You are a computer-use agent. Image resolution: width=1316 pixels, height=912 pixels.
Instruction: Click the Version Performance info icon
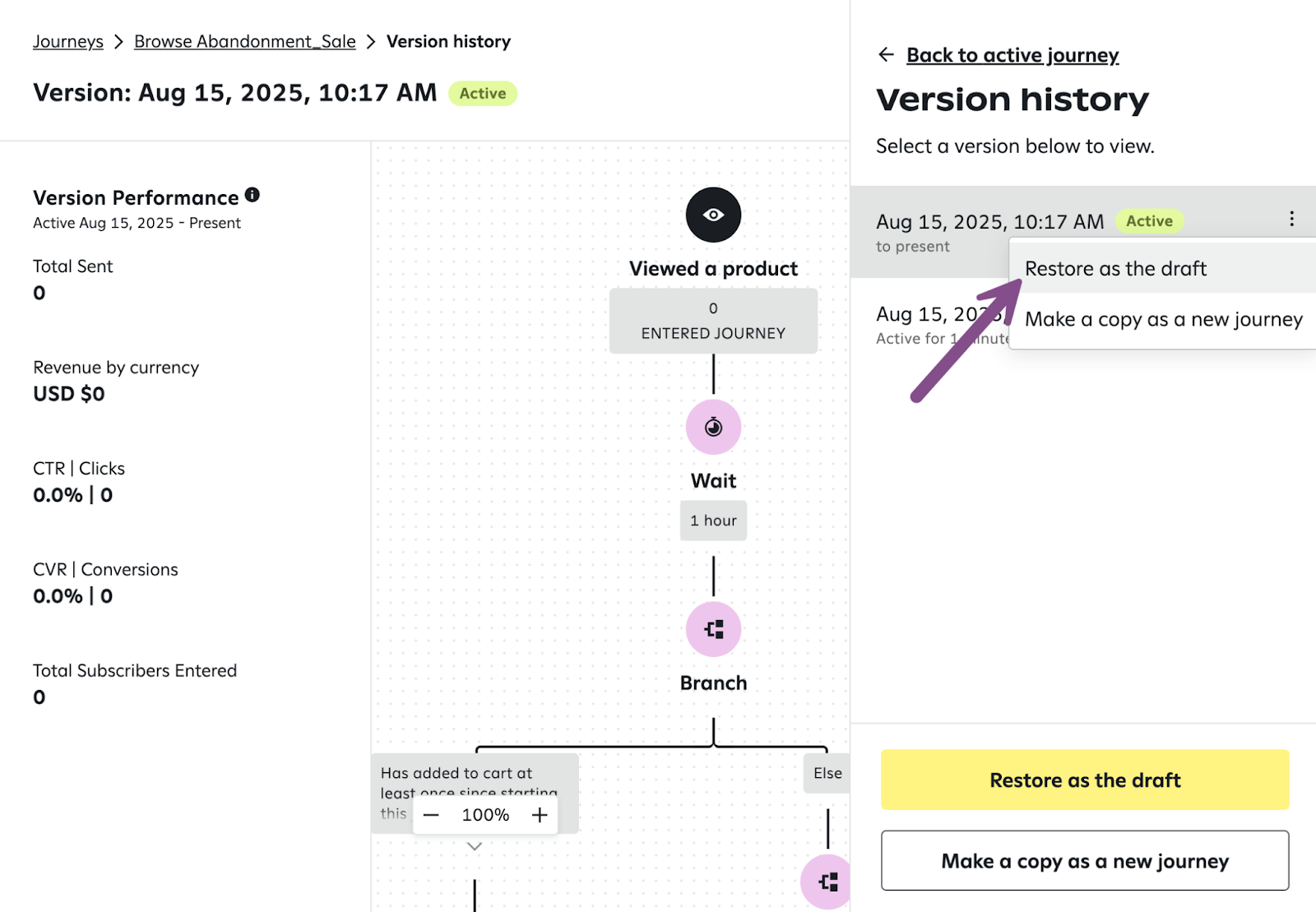point(253,195)
